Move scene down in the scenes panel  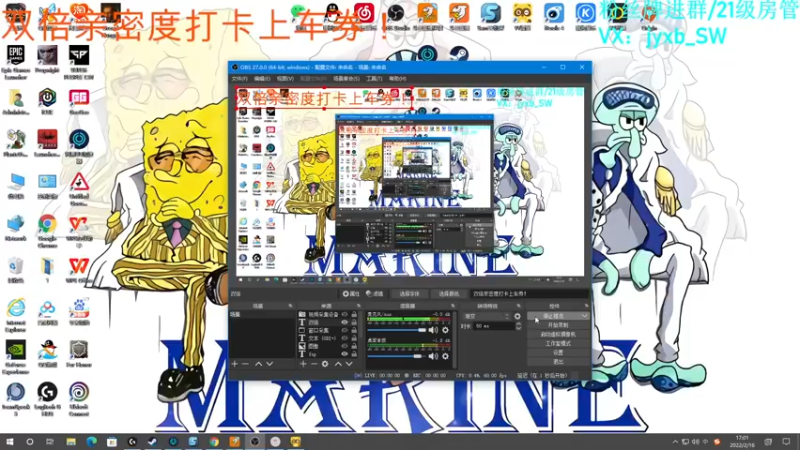(269, 364)
